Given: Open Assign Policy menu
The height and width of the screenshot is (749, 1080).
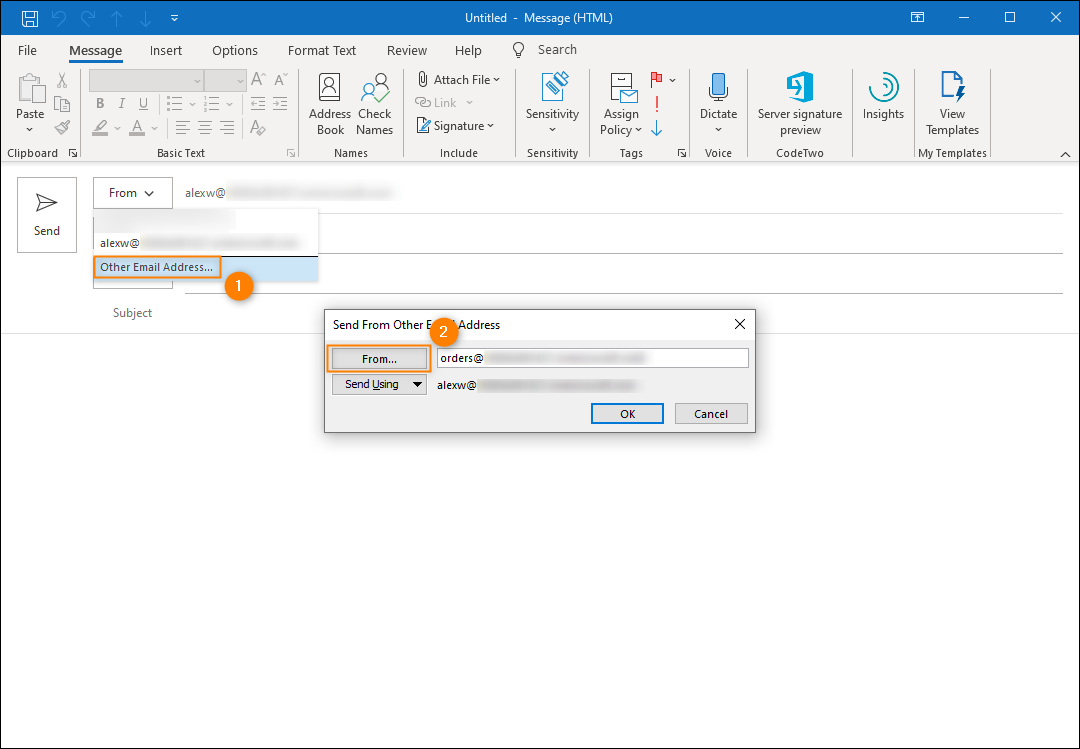Looking at the screenshot, I should click(x=621, y=105).
